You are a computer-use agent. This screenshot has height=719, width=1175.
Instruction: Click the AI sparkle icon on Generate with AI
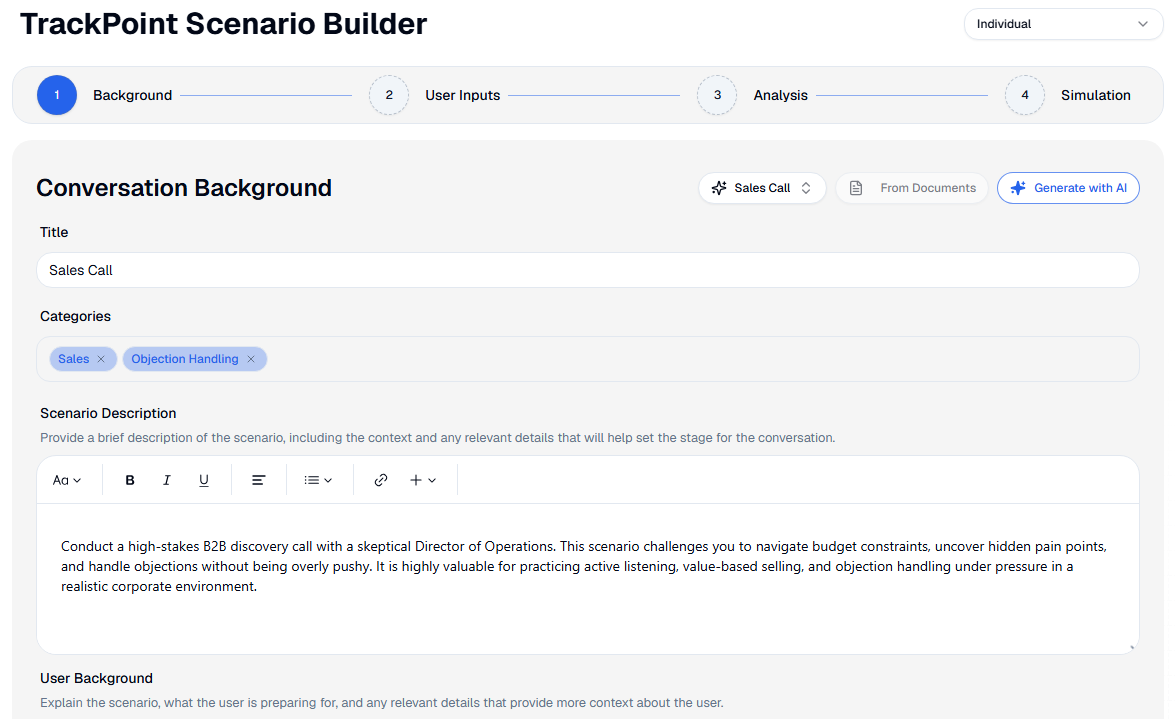1018,187
